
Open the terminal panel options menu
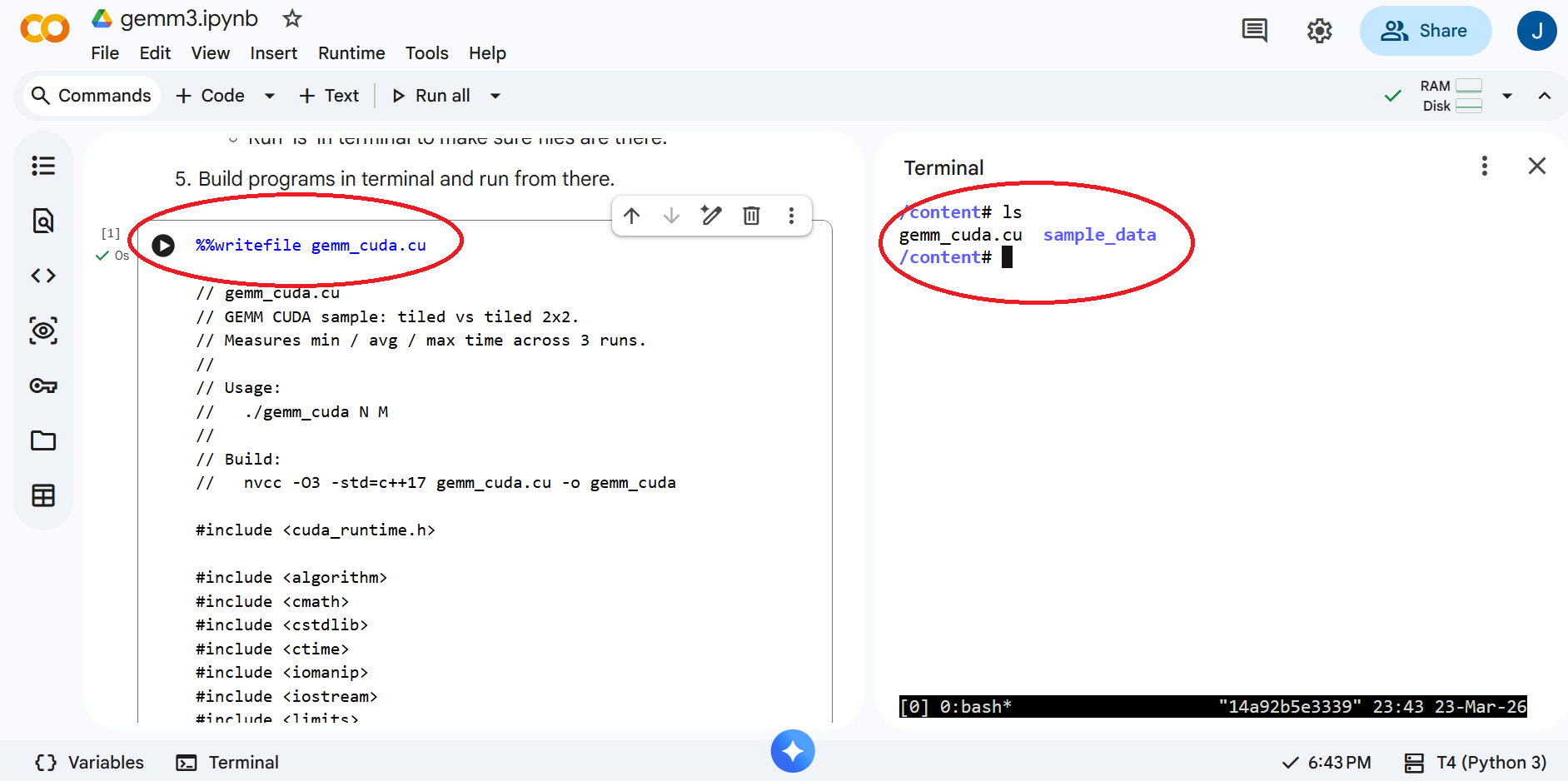click(1485, 166)
